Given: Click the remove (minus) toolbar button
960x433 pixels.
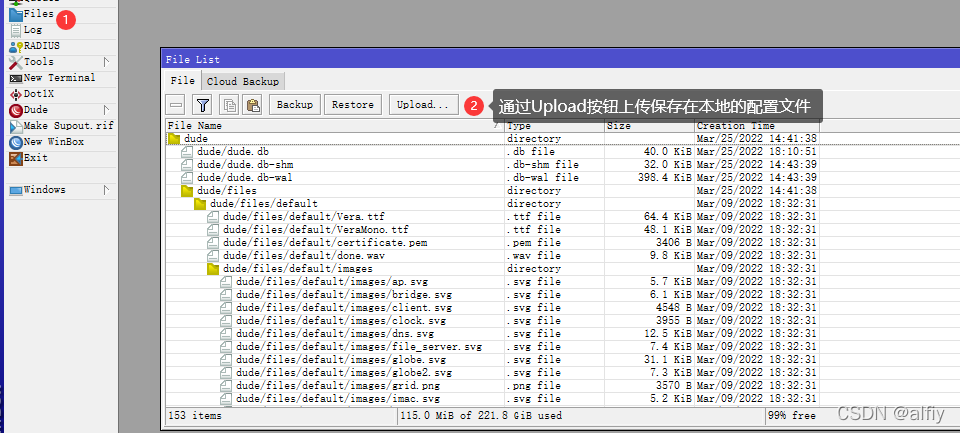Looking at the screenshot, I should point(176,105).
